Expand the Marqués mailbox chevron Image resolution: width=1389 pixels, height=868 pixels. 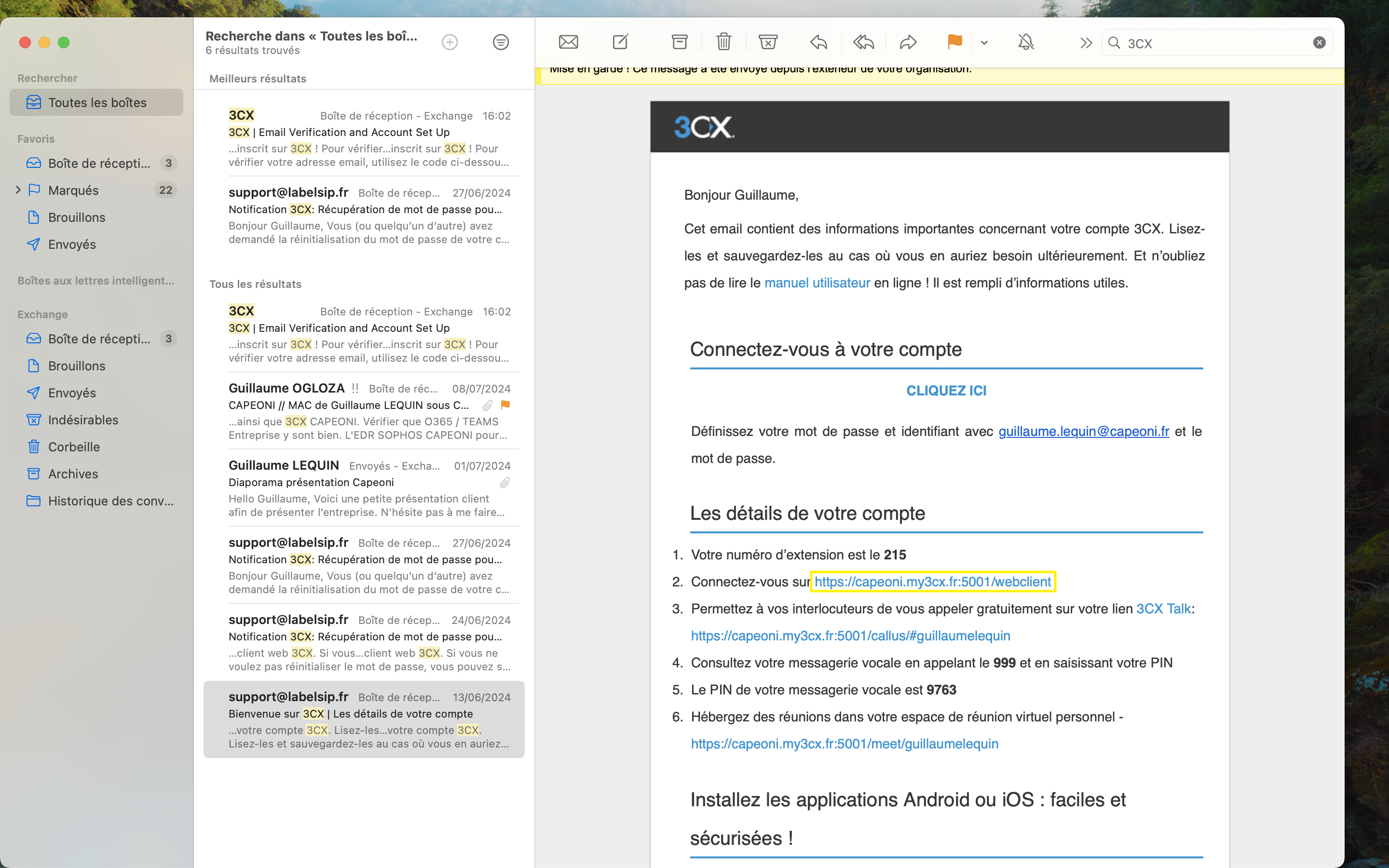tap(18, 190)
